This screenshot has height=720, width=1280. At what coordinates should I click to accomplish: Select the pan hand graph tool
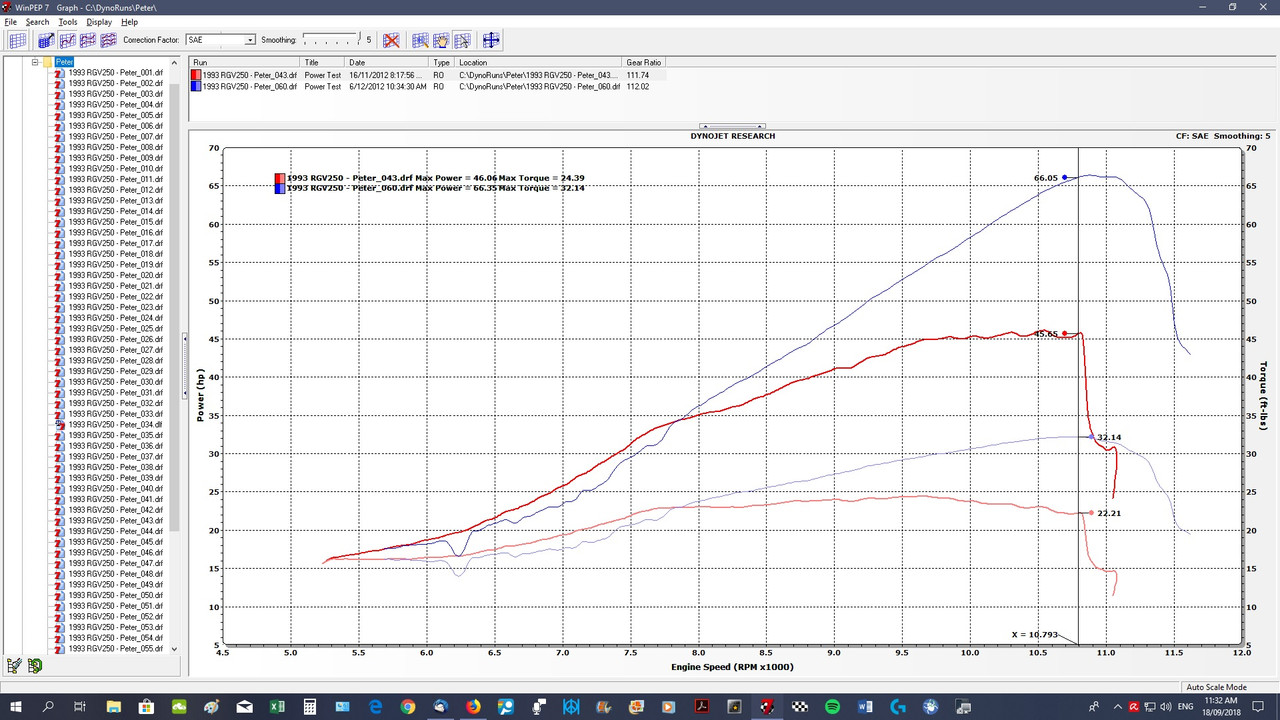click(x=441, y=40)
